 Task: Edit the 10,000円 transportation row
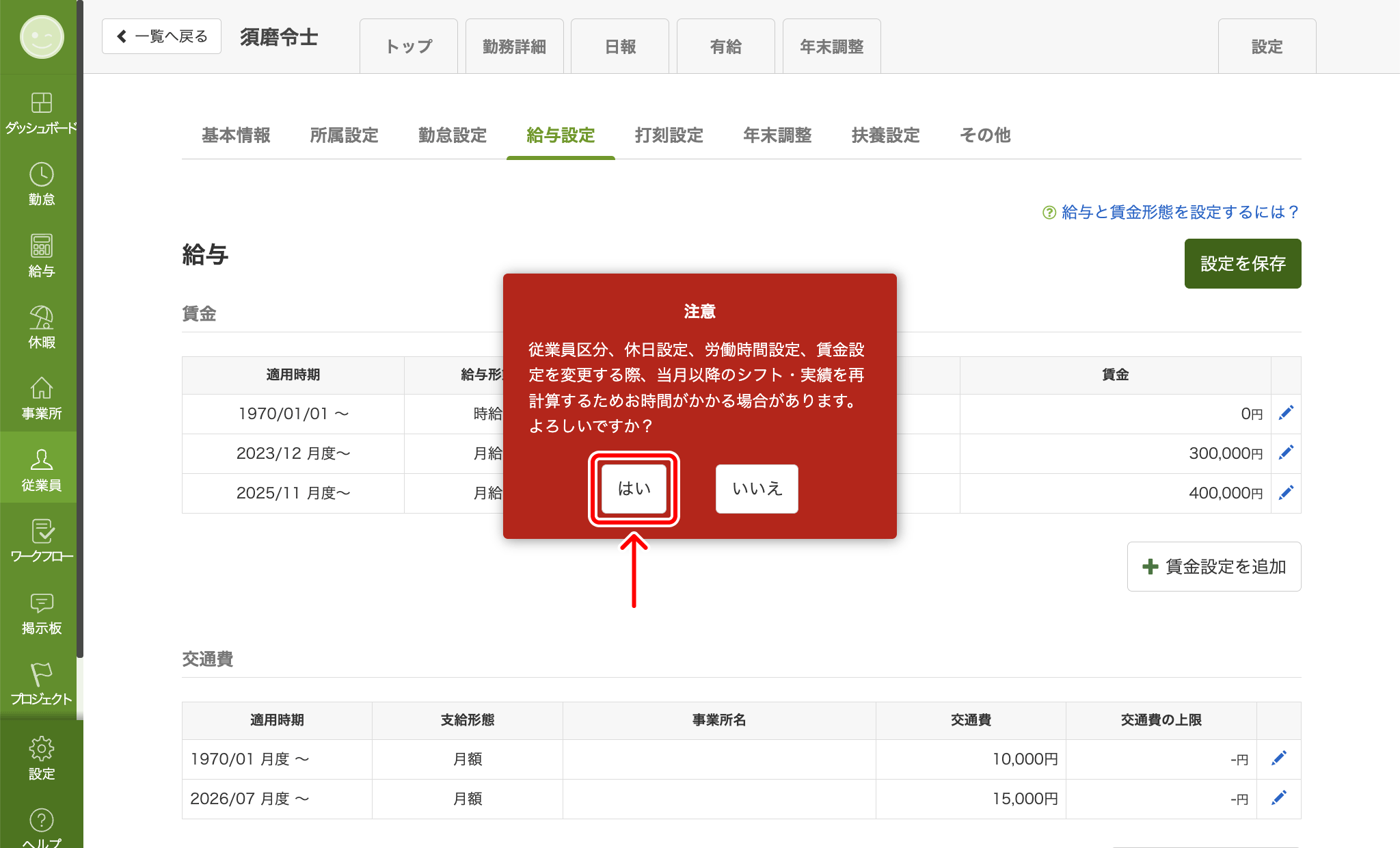[1278, 758]
